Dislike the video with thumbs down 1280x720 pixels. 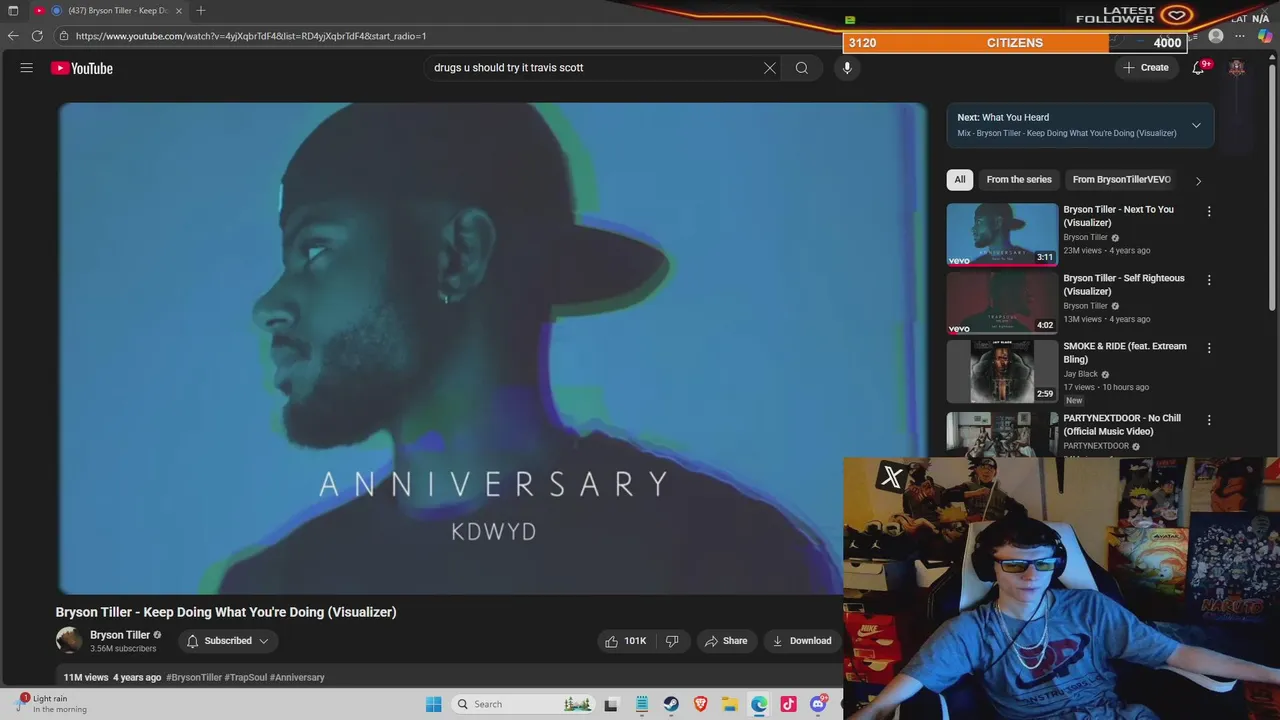(672, 641)
